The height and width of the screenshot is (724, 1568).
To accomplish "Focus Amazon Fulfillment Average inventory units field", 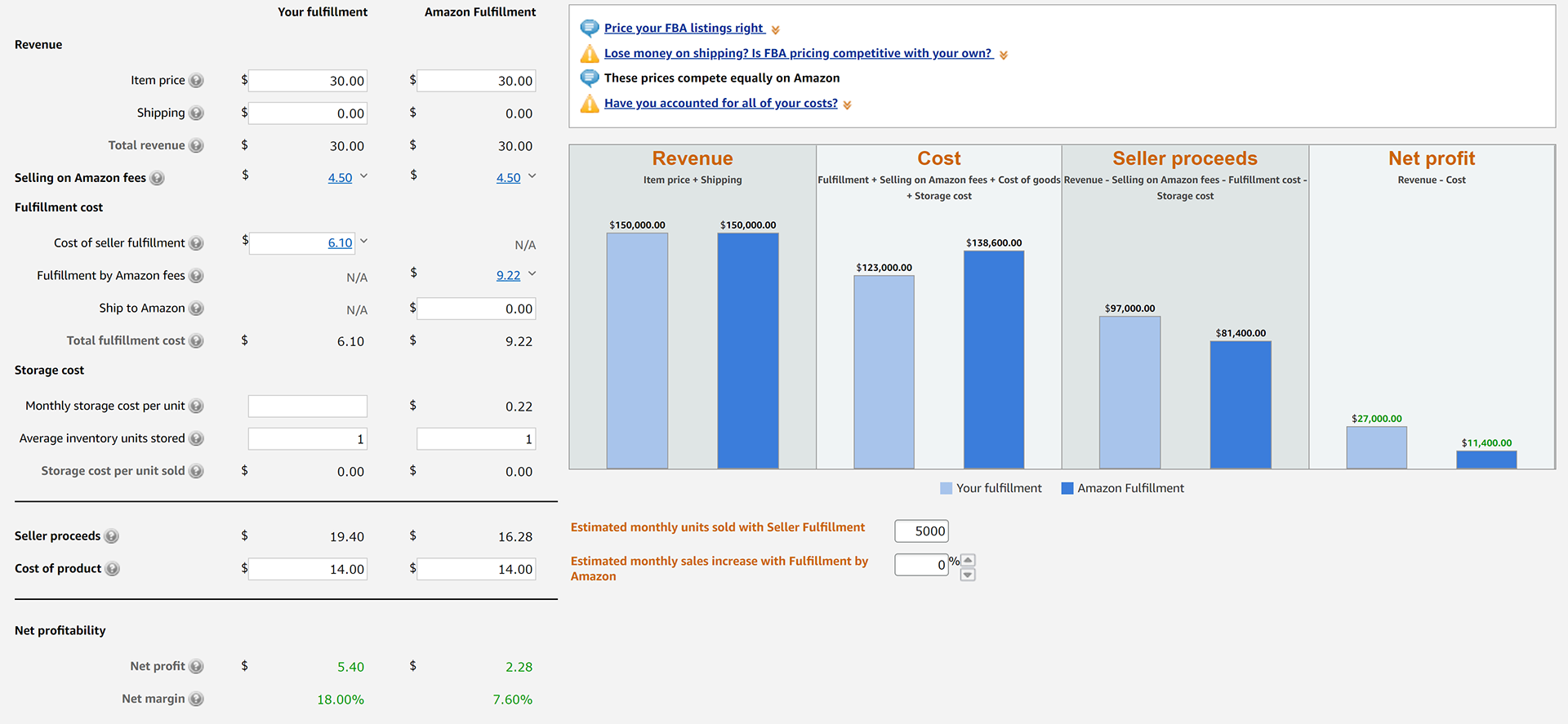I will [x=476, y=439].
